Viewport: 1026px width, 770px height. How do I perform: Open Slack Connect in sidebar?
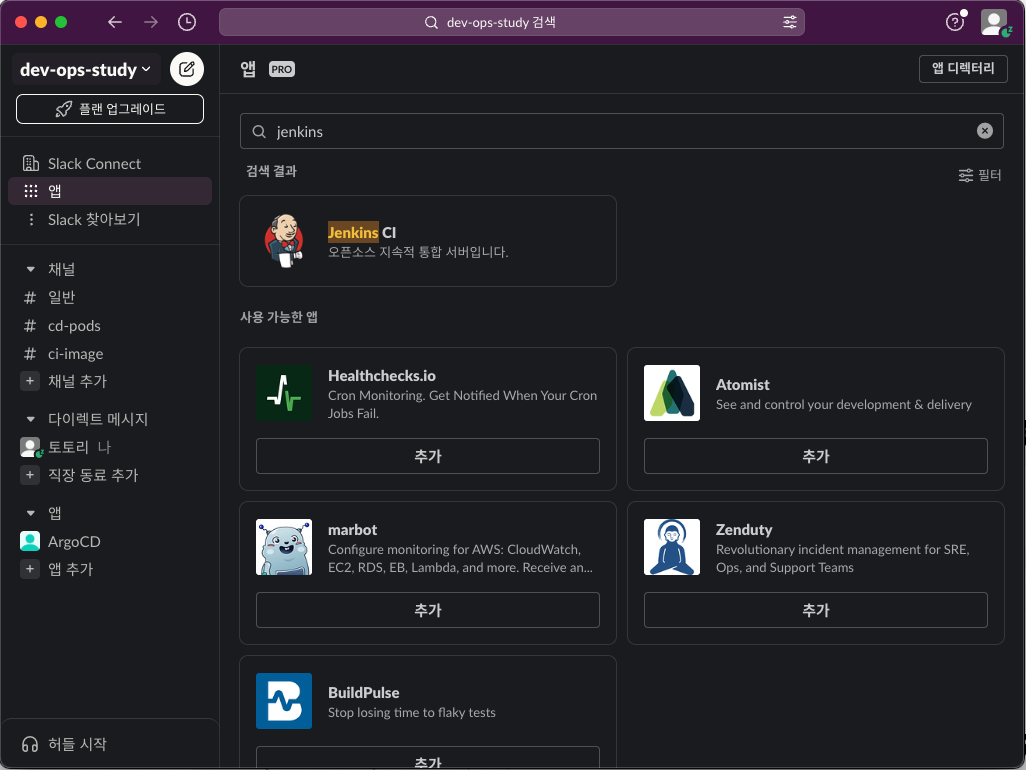point(110,164)
